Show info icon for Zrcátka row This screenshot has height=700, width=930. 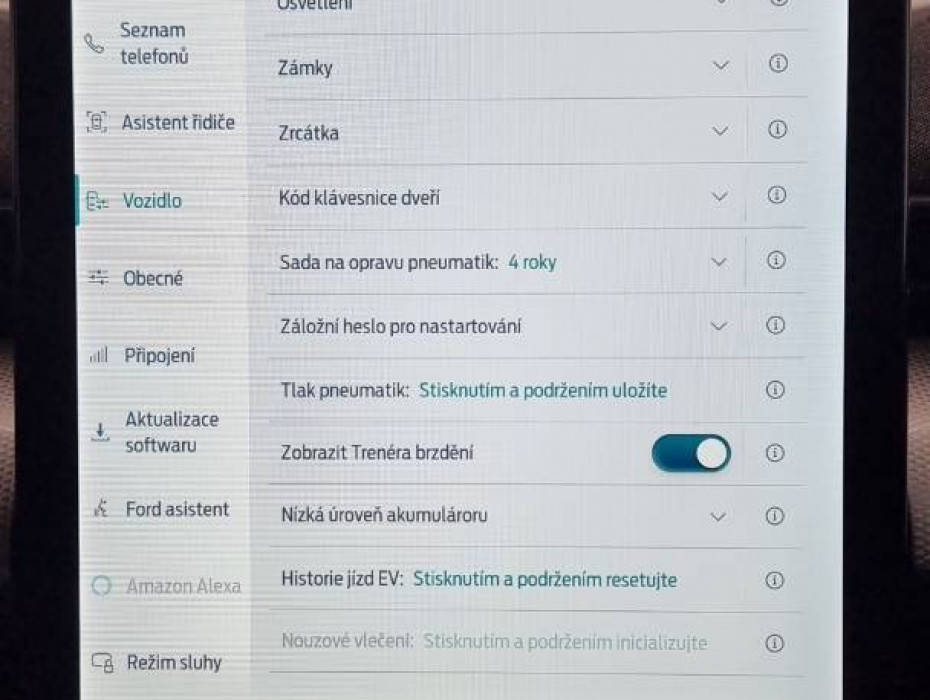[x=777, y=130]
